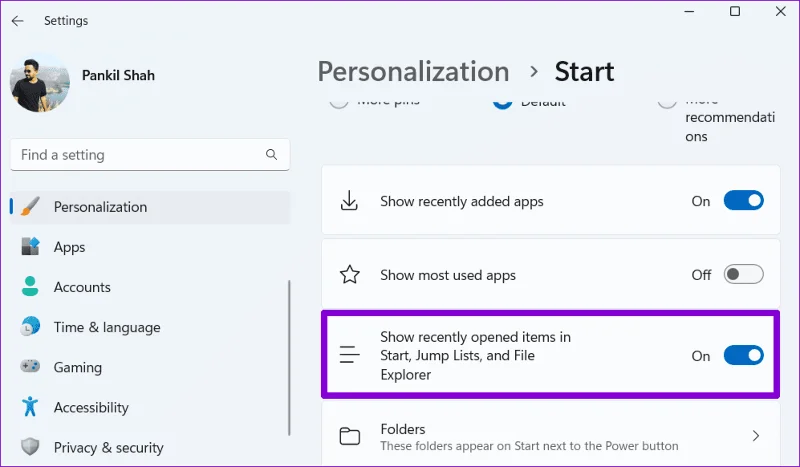The width and height of the screenshot is (800, 467).
Task: Turn on Show most used apps
Action: (743, 275)
